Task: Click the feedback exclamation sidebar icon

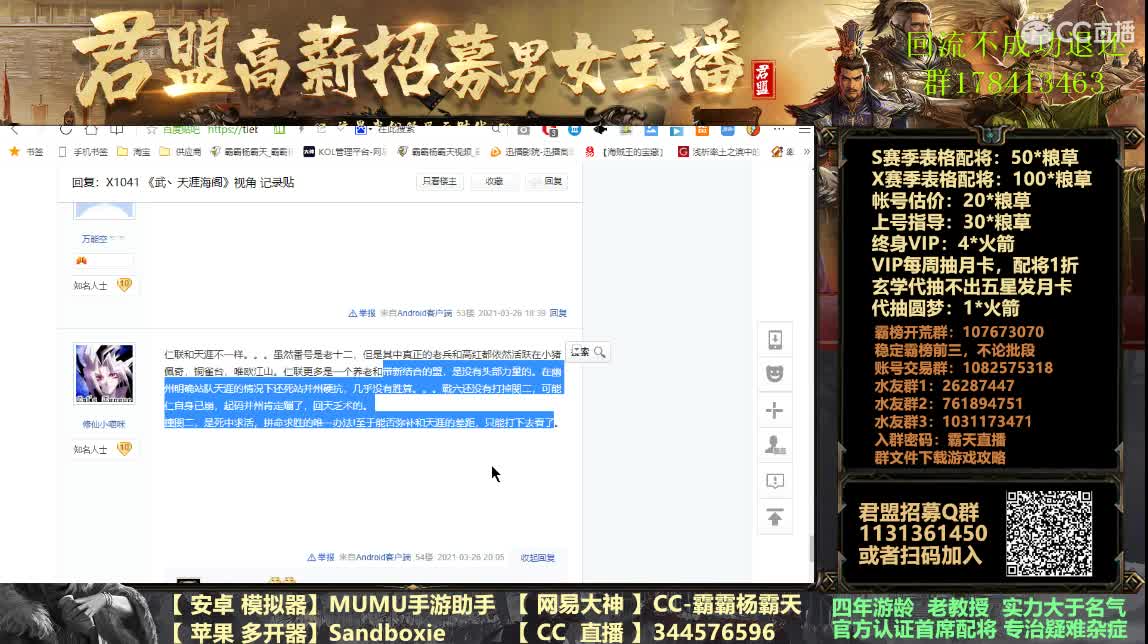Action: [x=775, y=481]
